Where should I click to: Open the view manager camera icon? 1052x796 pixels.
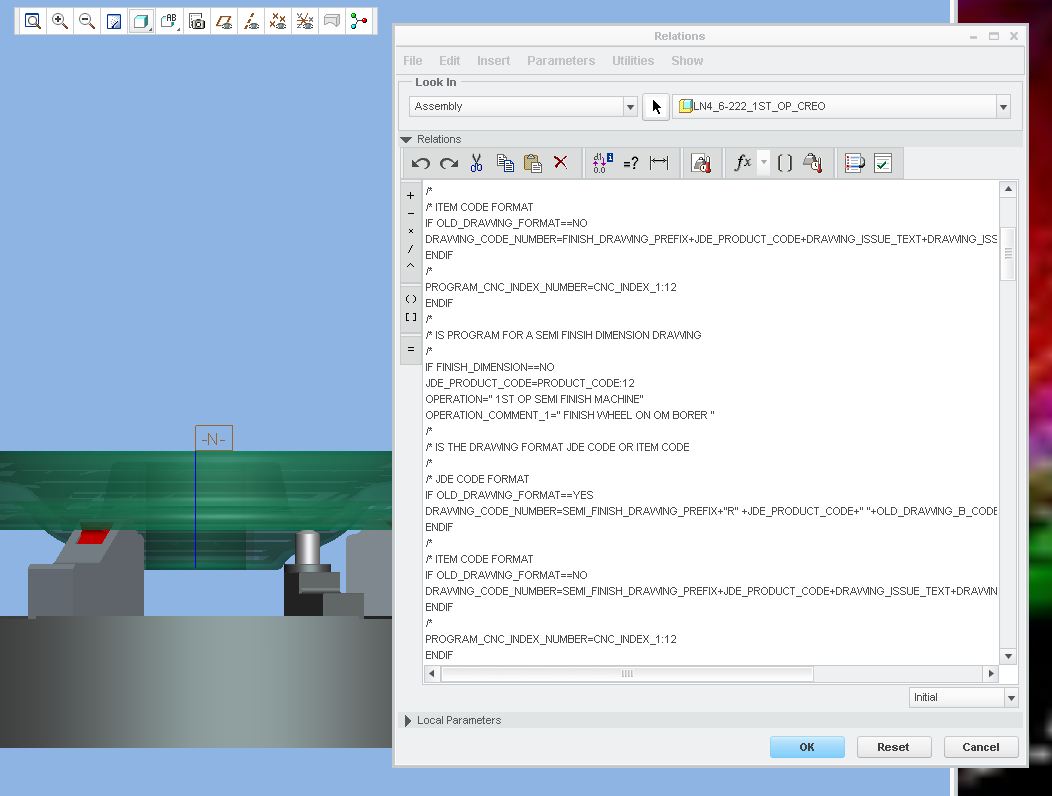(197, 21)
